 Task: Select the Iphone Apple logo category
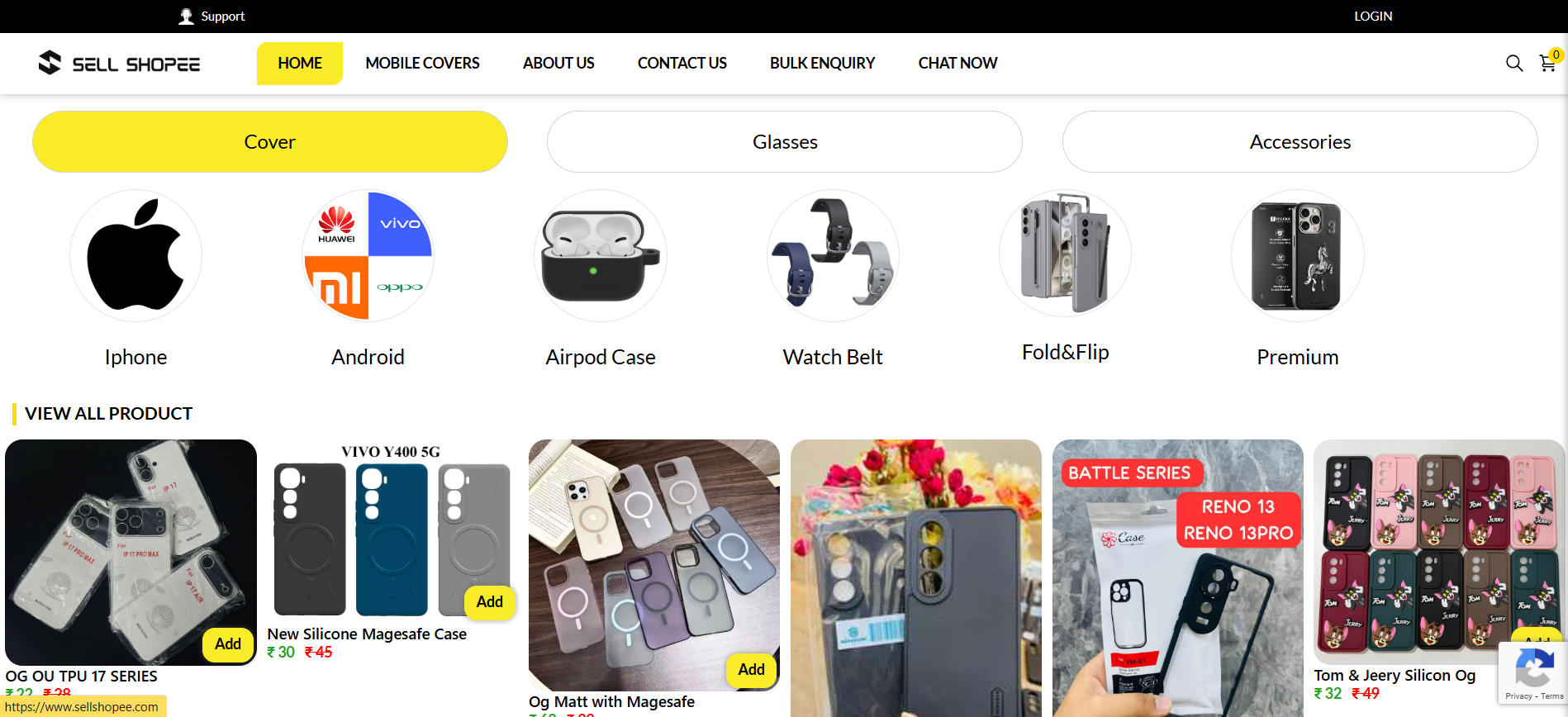[x=135, y=255]
